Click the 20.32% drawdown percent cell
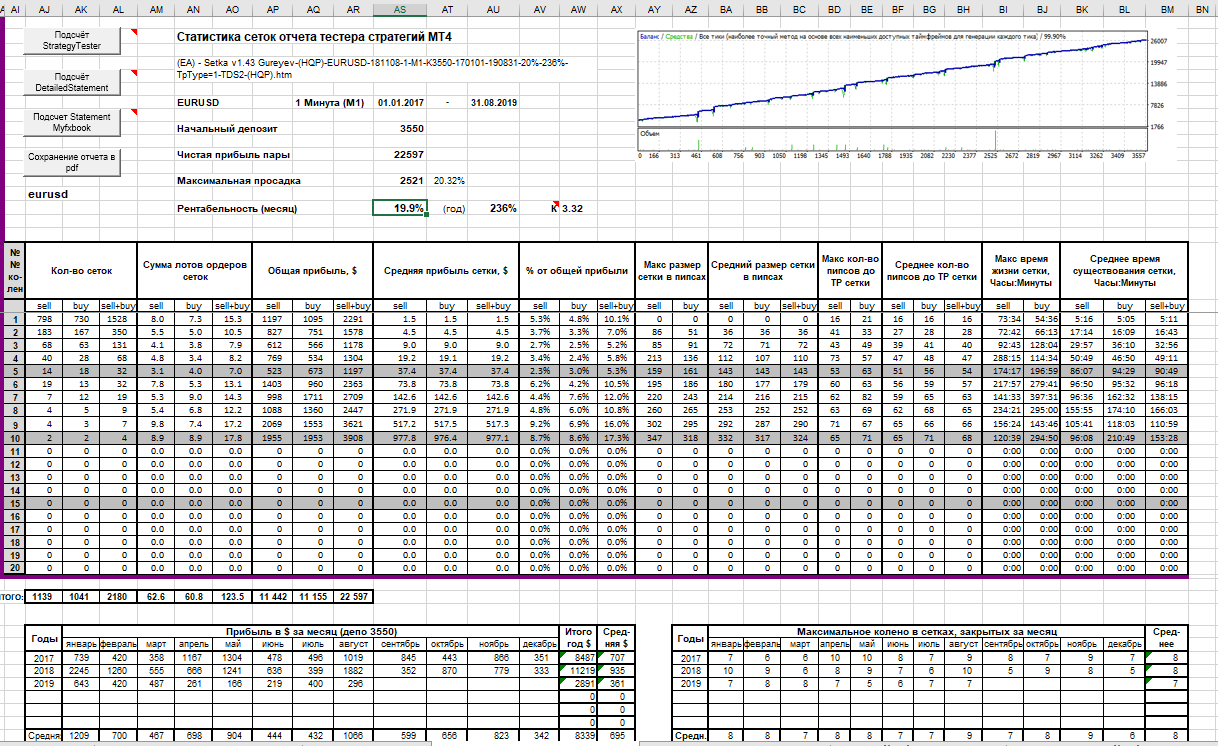The height and width of the screenshot is (746, 1218). pos(448,182)
